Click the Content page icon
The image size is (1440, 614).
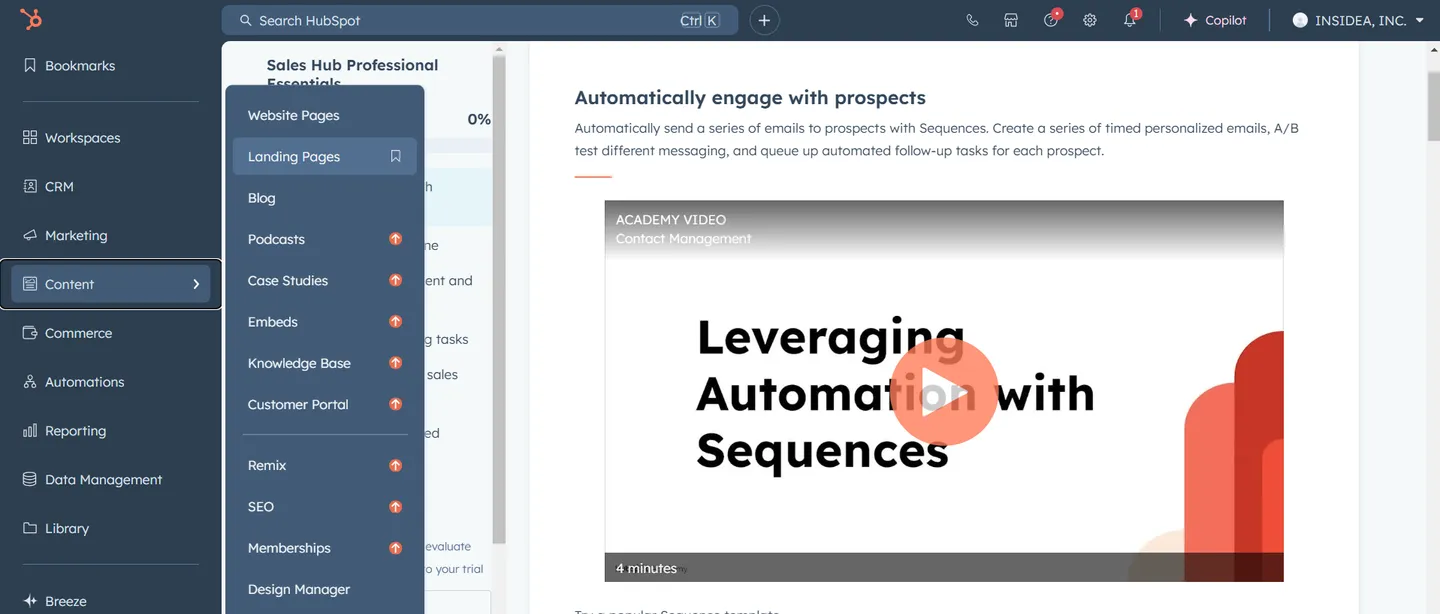tap(30, 285)
